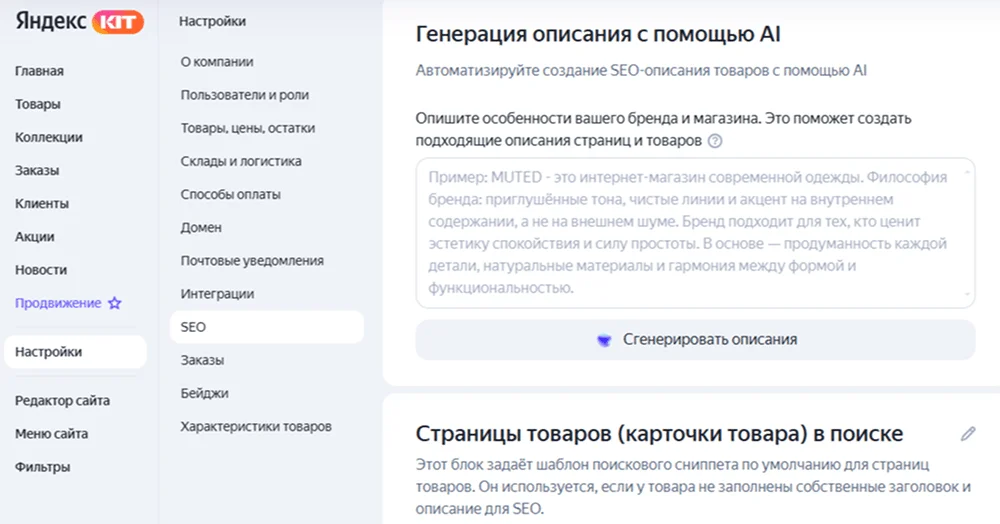Click the brand description text field

695,232
